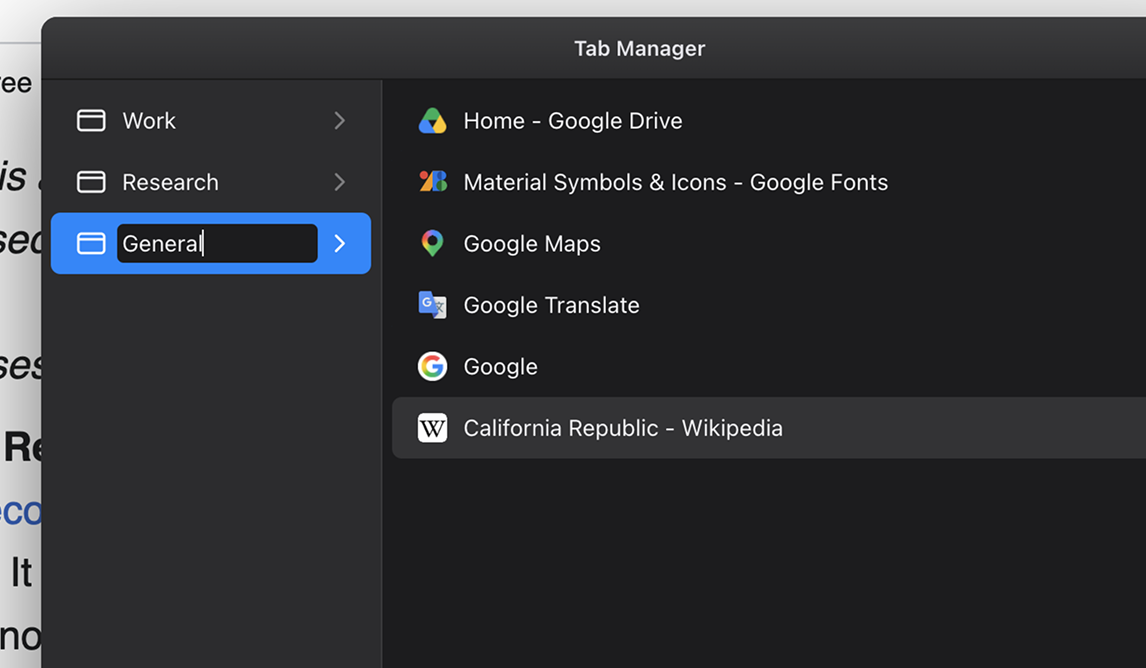Click the Google Fonts favicon icon
The width and height of the screenshot is (1146, 668).
point(433,181)
